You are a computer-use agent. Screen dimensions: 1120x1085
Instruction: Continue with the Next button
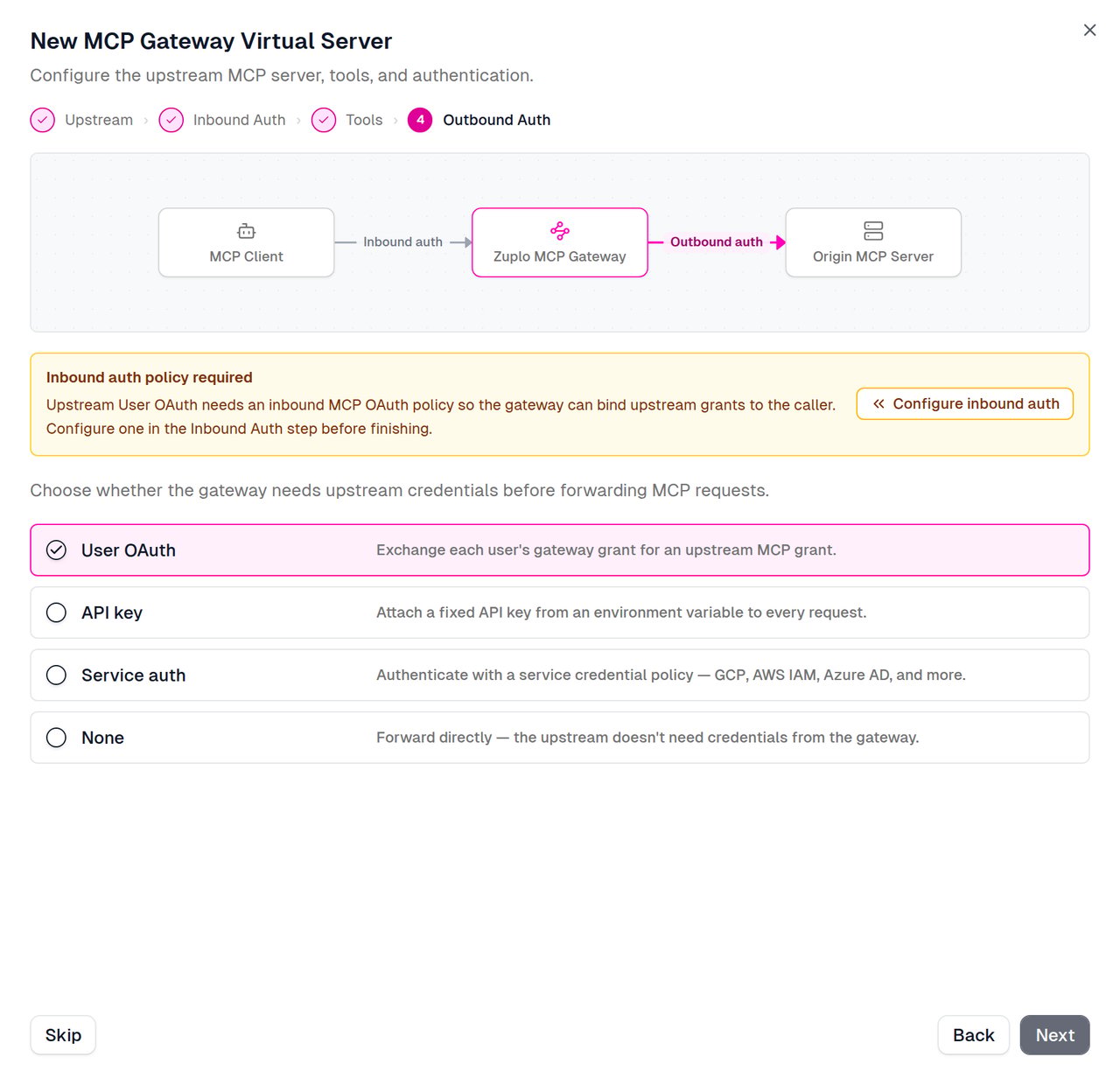point(1055,1035)
